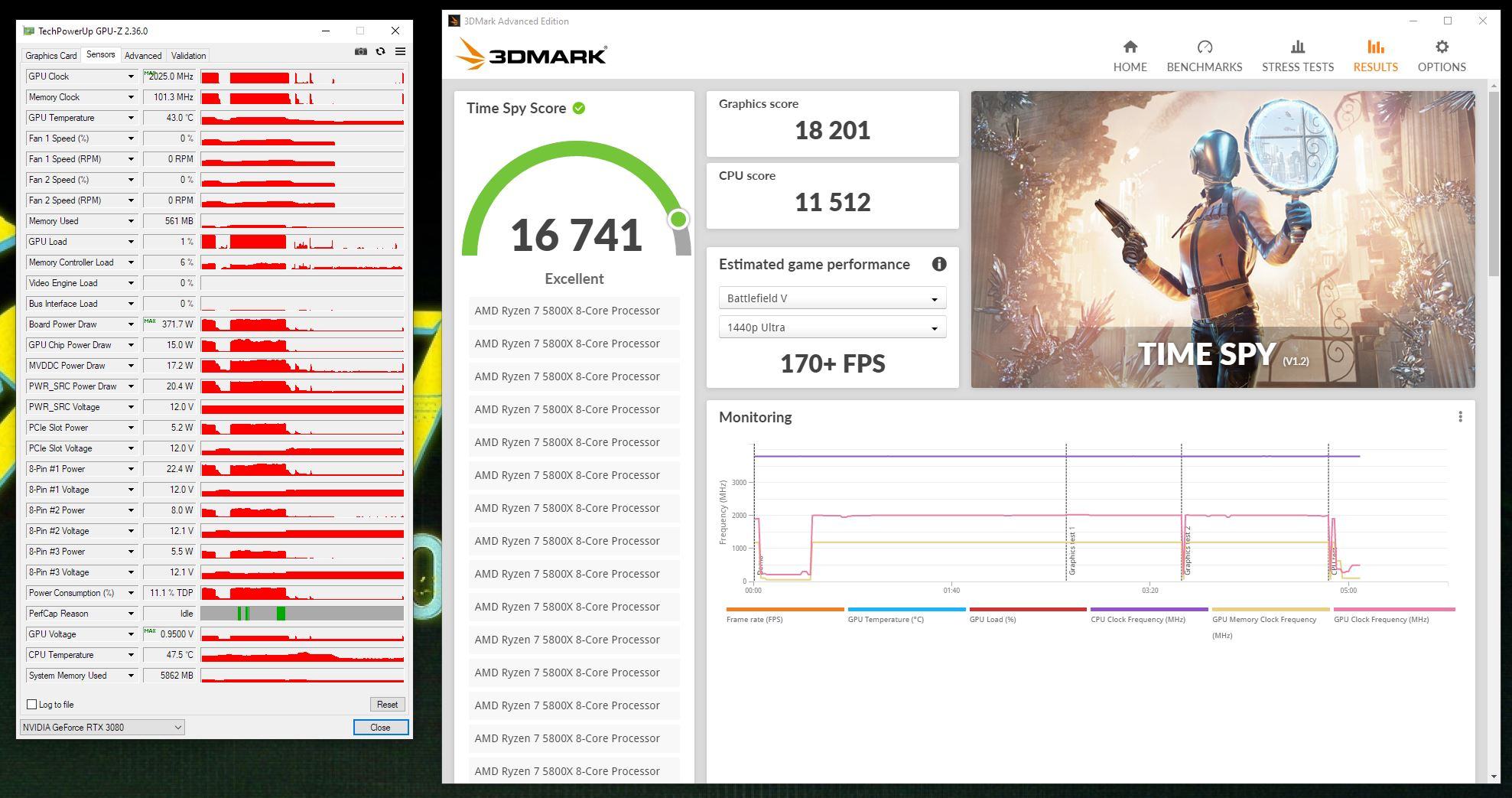Switch to the Advanced tab
The height and width of the screenshot is (798, 1512).
143,56
